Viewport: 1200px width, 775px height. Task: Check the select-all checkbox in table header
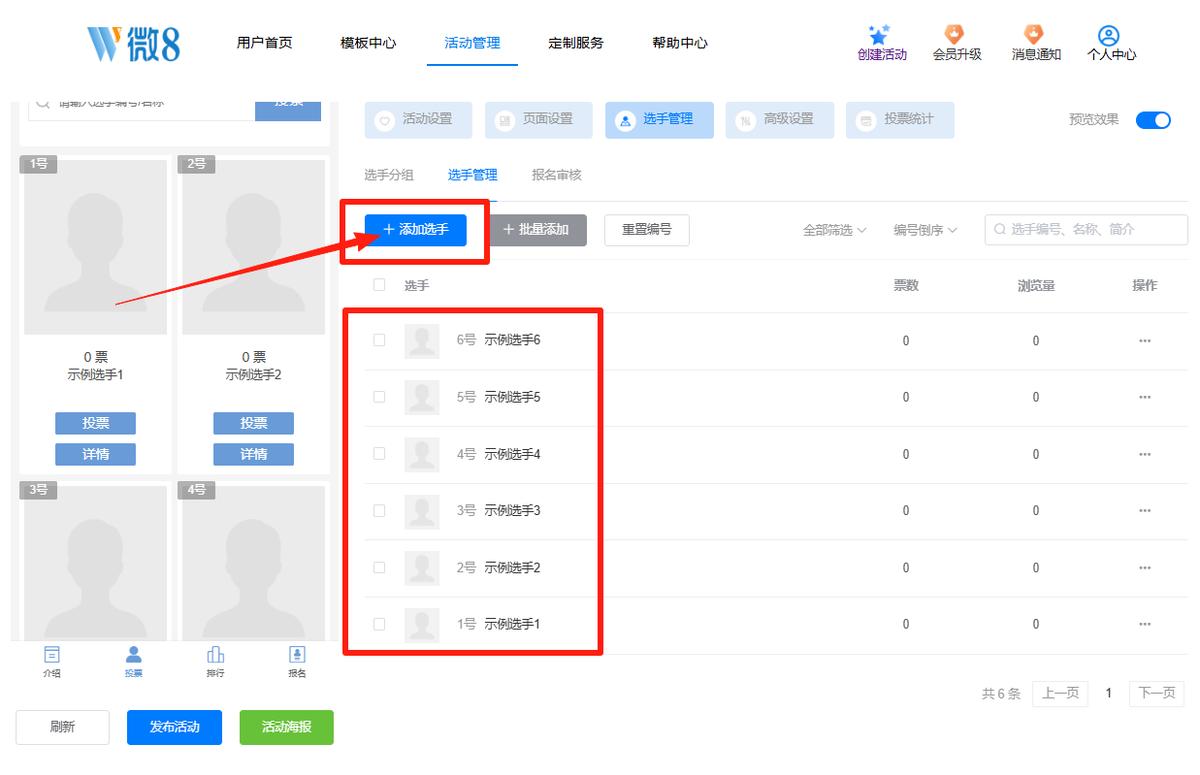(379, 285)
